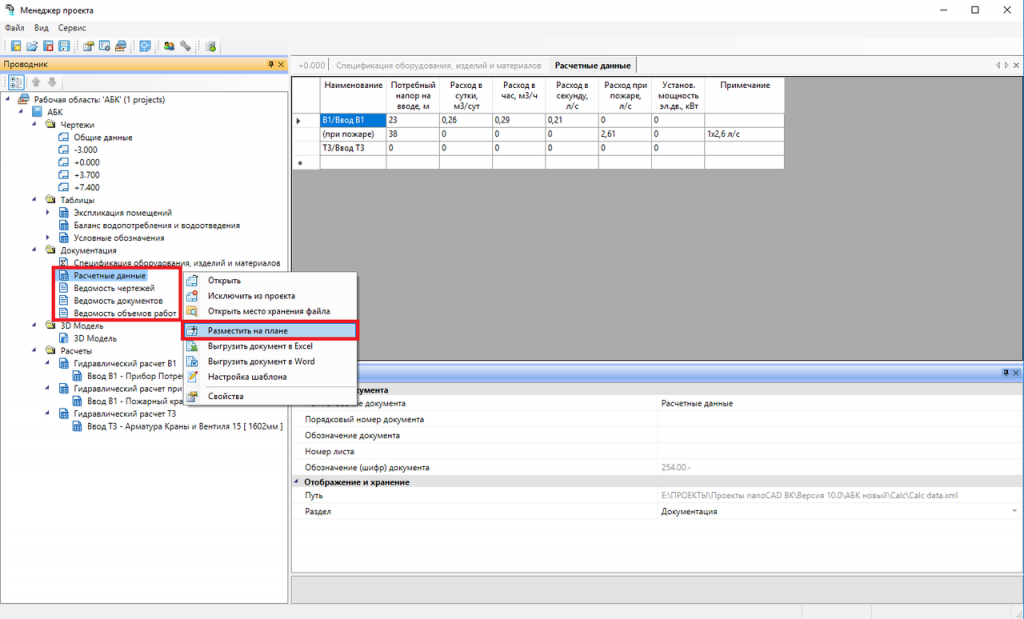Click the В1/Ввод В1 table cell
1024x619 pixels.
(x=353, y=120)
